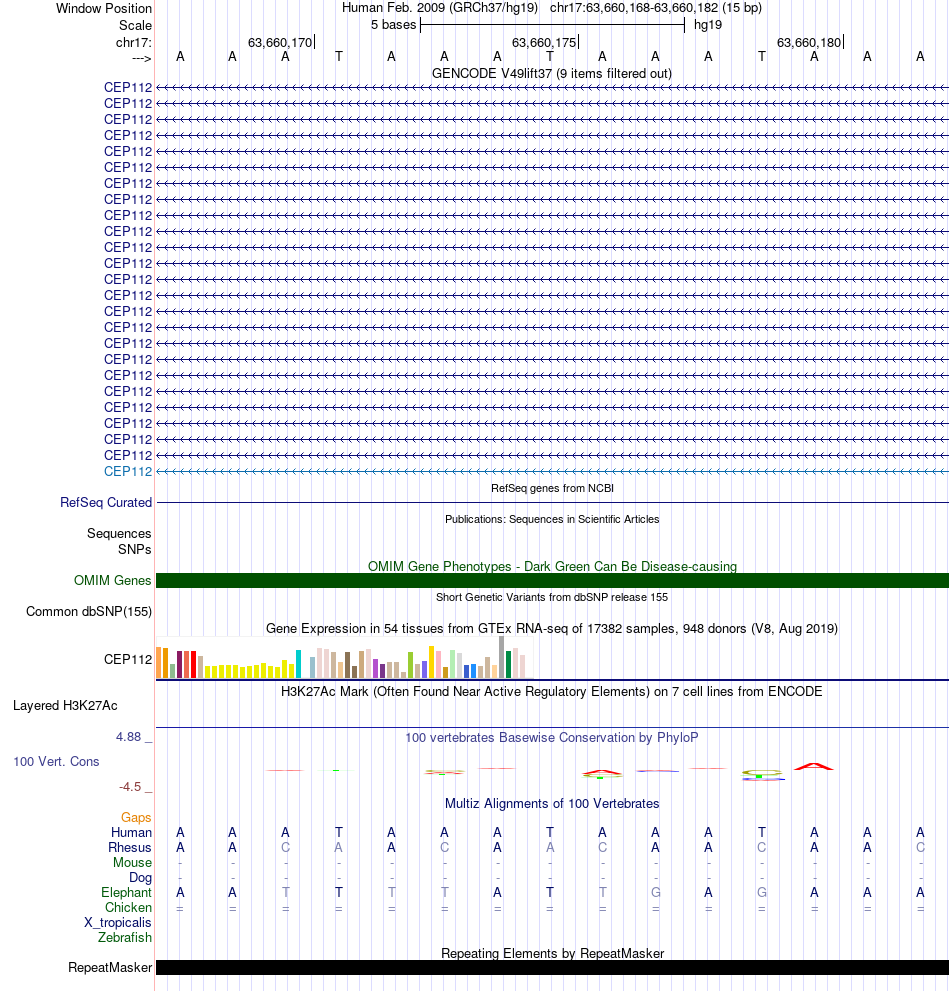Select the light-blue CEP112 transcript label
Viewport: 950px width, 991px height.
coord(128,471)
